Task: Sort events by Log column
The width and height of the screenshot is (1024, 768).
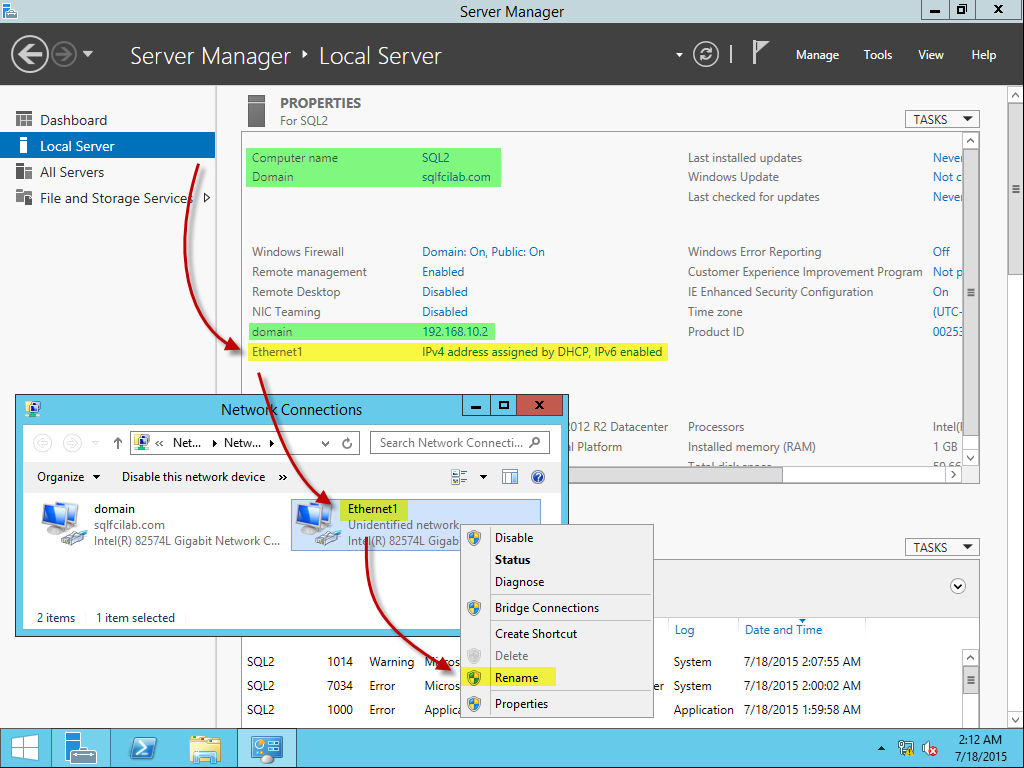Action: (x=684, y=630)
